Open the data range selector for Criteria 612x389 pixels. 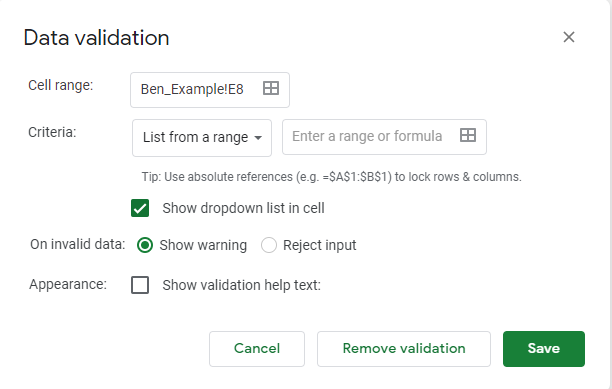(x=468, y=135)
